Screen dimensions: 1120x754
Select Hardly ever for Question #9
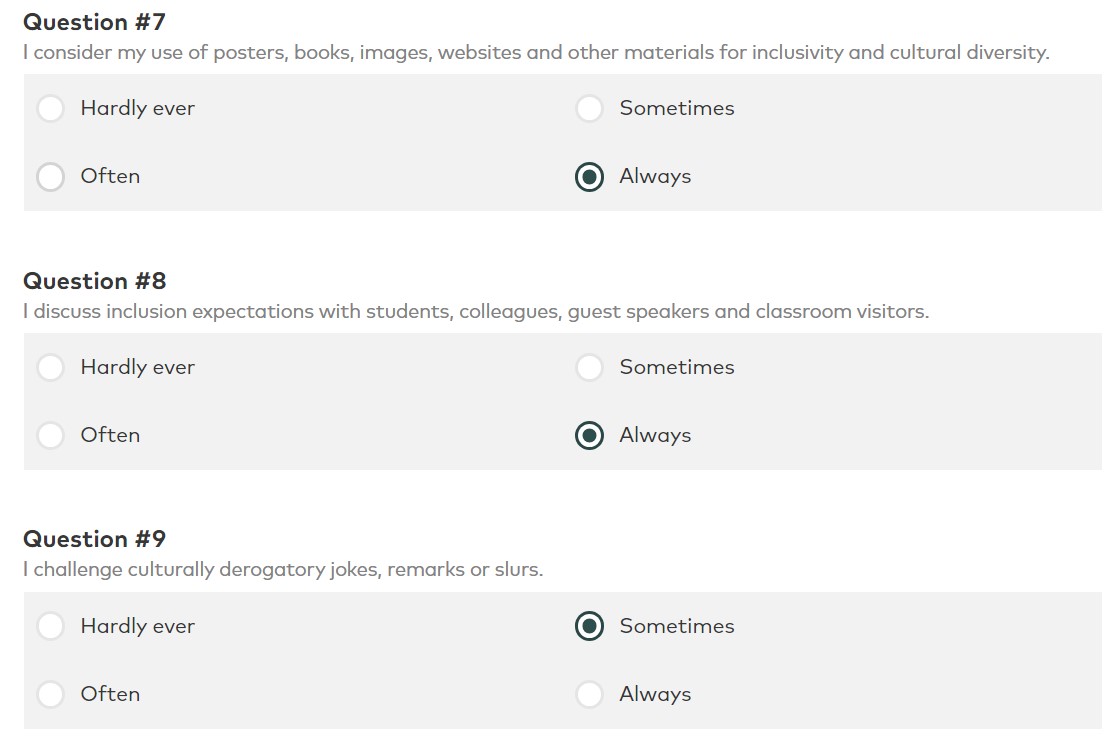[51, 626]
